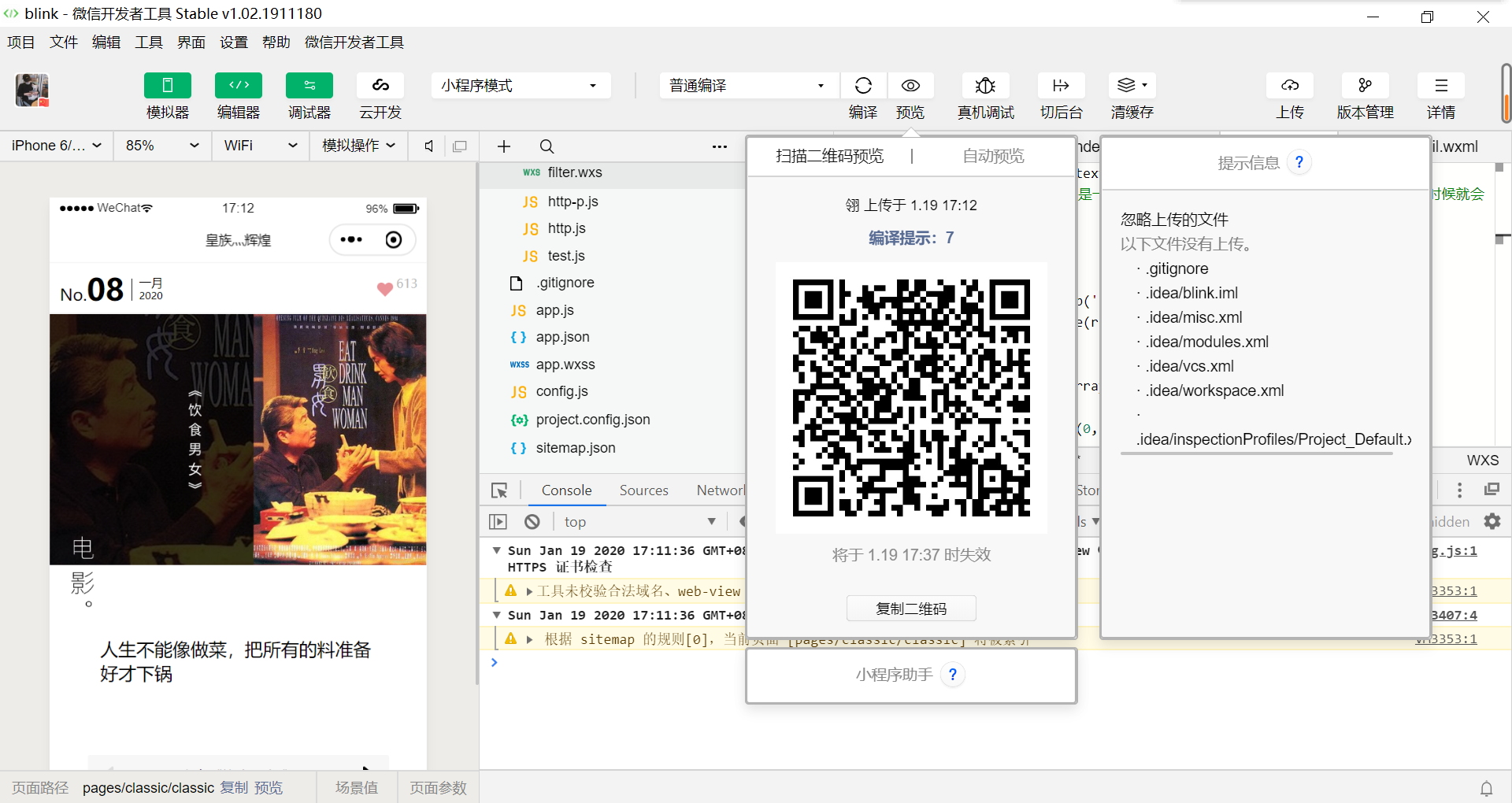Click the 复制二维码 button
1512x803 pixels.
tap(911, 609)
